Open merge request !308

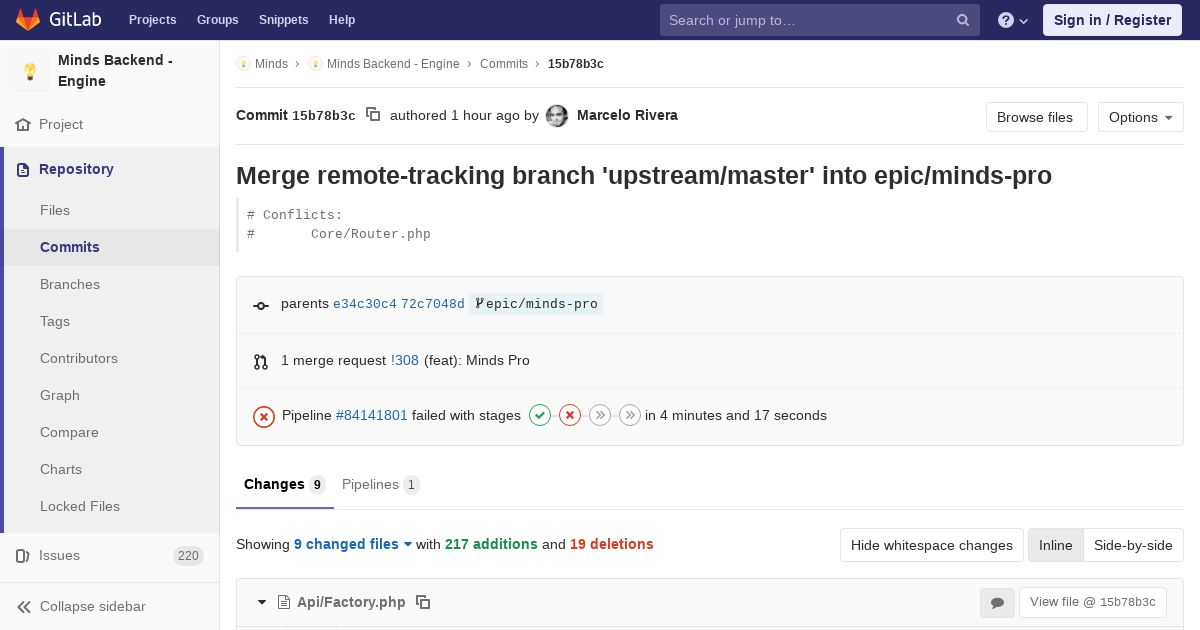tap(405, 360)
